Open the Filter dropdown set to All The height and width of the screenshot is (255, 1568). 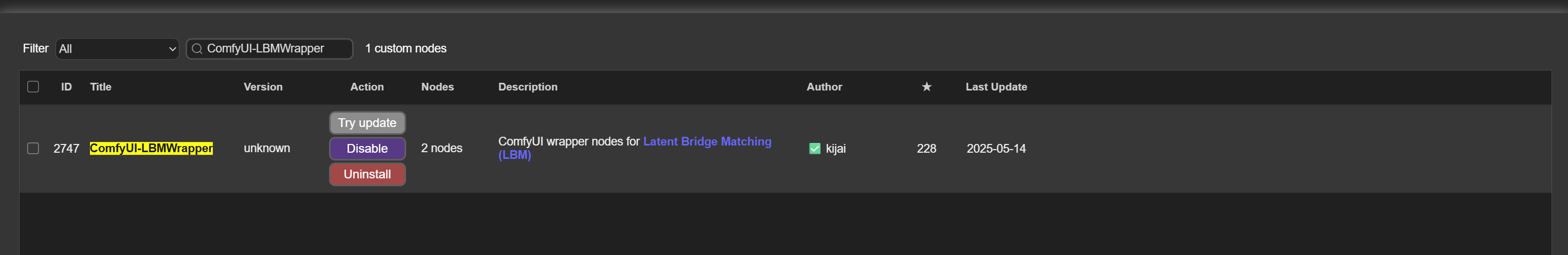pos(117,49)
